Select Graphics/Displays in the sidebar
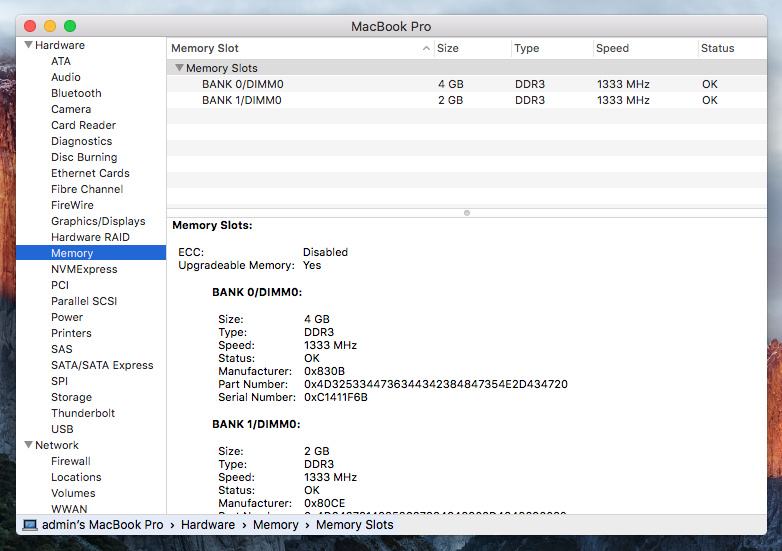Screen dimensions: 782x551 98,221
